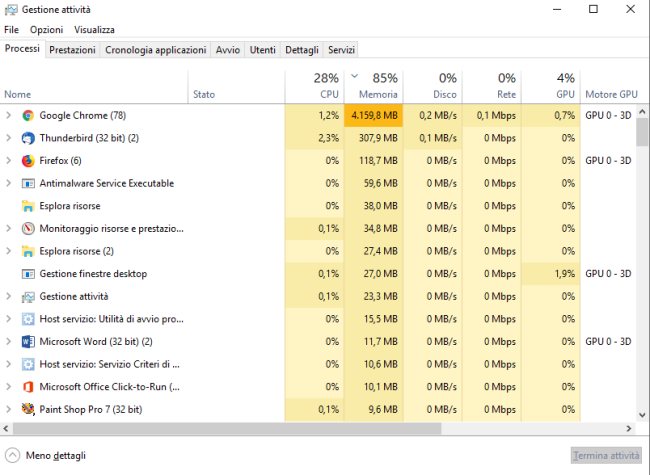Click the Antimalware Service Executable icon
Viewport: 650px width, 475px height.
28,184
